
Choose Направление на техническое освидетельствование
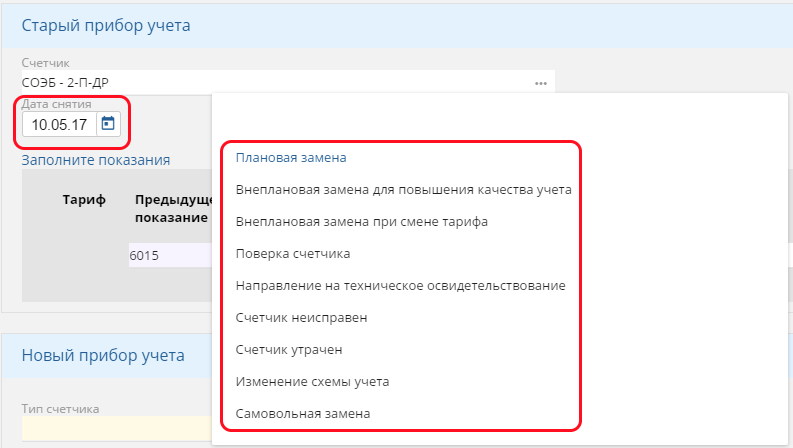[x=400, y=286]
